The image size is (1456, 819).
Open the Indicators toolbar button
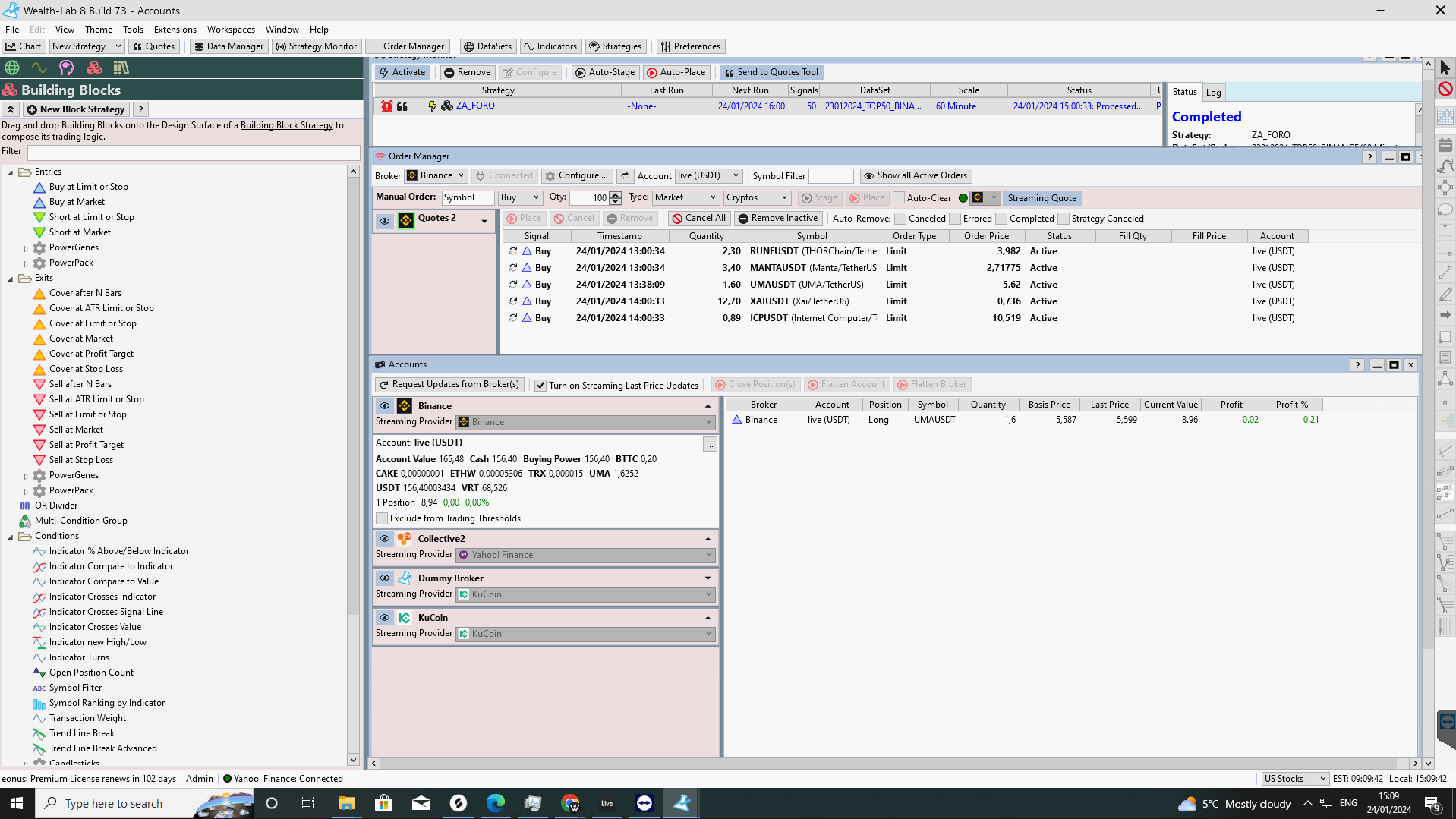tap(550, 46)
